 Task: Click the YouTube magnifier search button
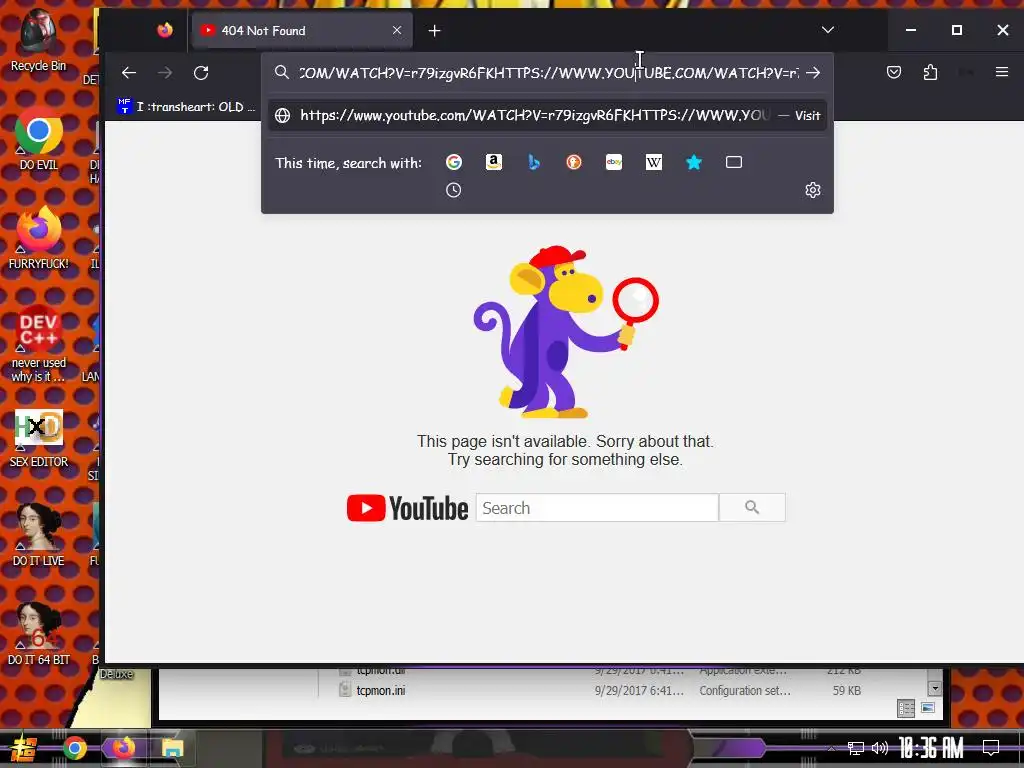(752, 507)
